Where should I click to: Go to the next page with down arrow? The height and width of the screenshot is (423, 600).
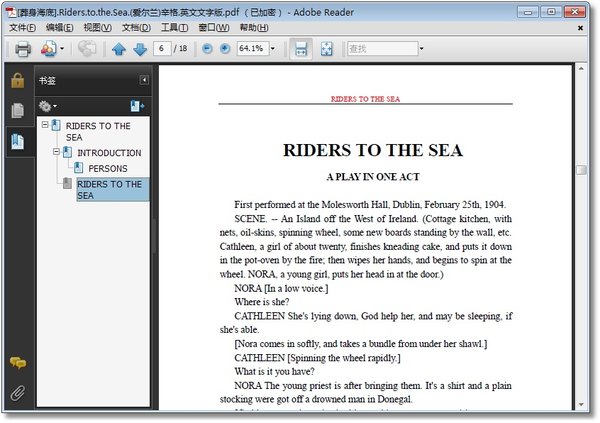click(x=140, y=49)
